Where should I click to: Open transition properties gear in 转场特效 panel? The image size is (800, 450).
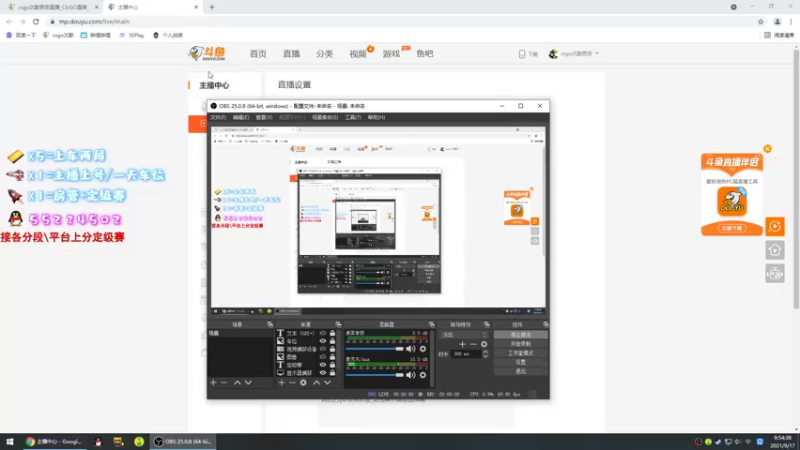point(484,344)
